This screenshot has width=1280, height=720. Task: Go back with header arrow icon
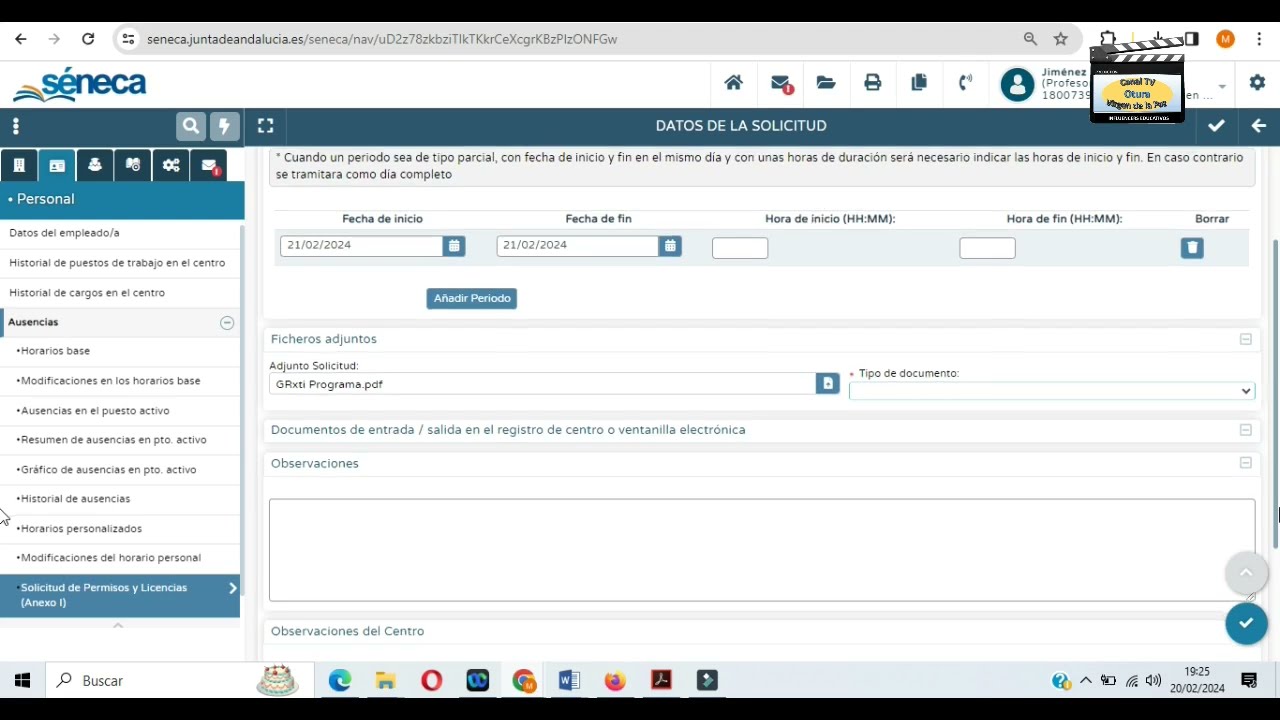click(1258, 126)
